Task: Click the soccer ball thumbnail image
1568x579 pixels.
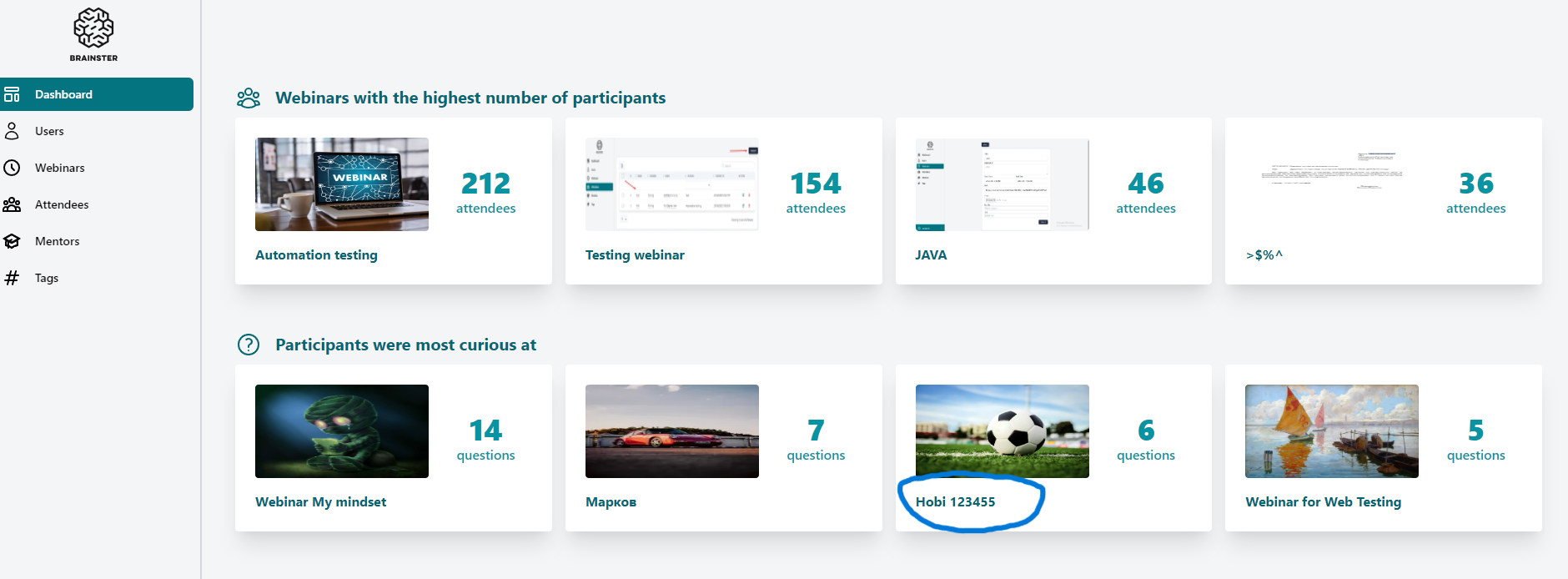Action: [1002, 431]
